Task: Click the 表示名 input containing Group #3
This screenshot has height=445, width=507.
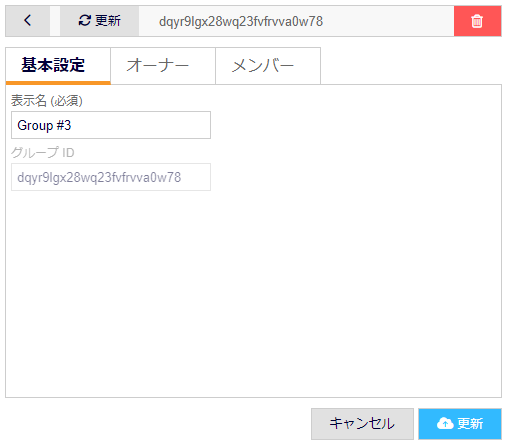Action: 111,125
